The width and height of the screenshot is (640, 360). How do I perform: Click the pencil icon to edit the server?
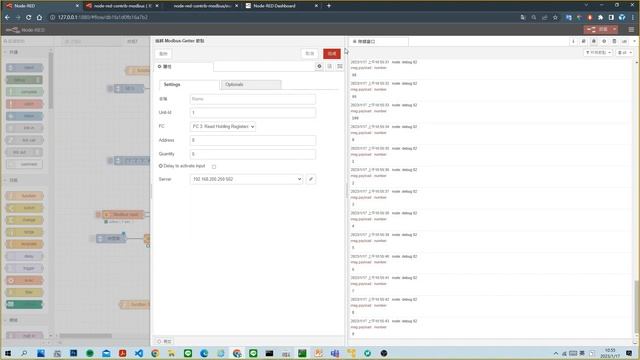click(311, 179)
